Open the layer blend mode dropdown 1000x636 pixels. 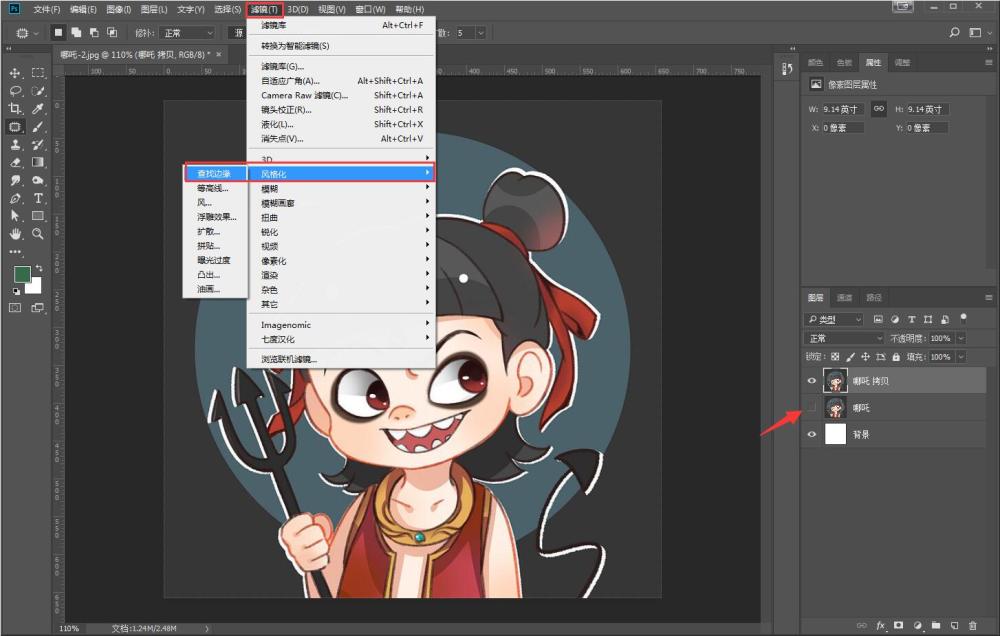tap(844, 338)
